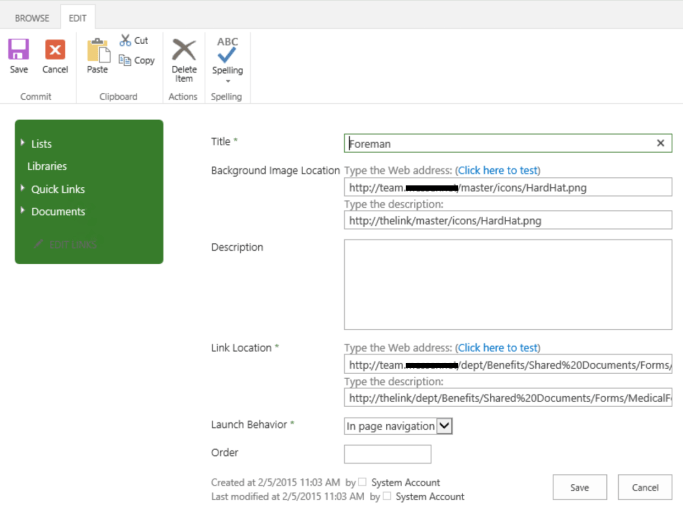
Task: Edit the Link Location description field
Action: click(x=508, y=398)
